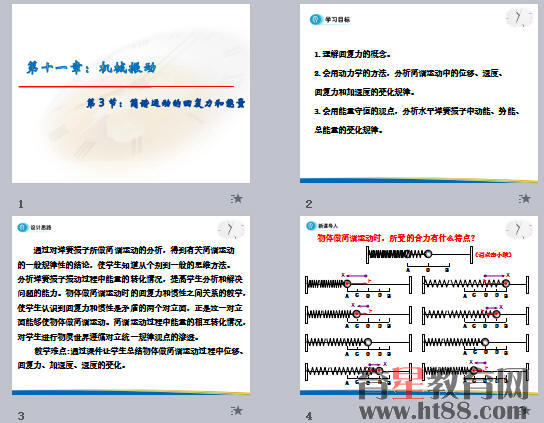Click slide number 1 label

[x=21, y=204]
